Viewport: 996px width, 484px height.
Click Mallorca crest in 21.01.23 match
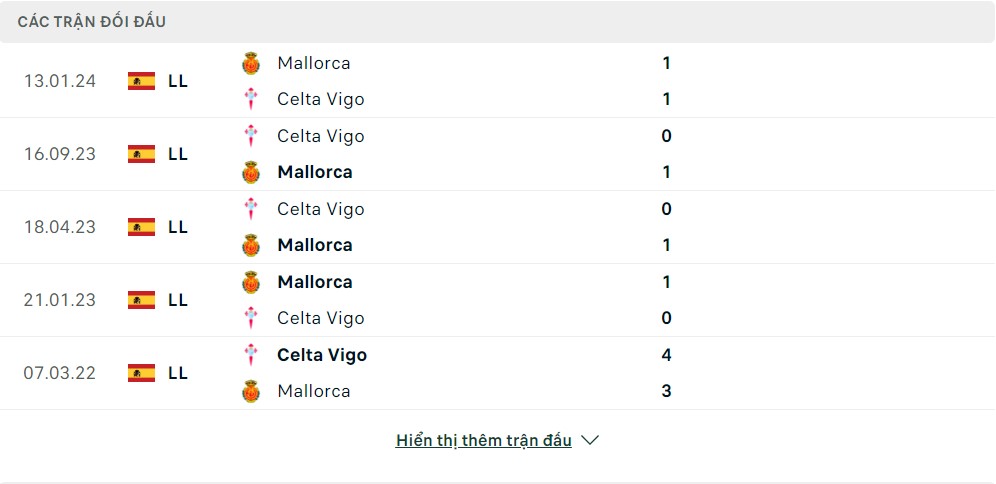[x=251, y=282]
